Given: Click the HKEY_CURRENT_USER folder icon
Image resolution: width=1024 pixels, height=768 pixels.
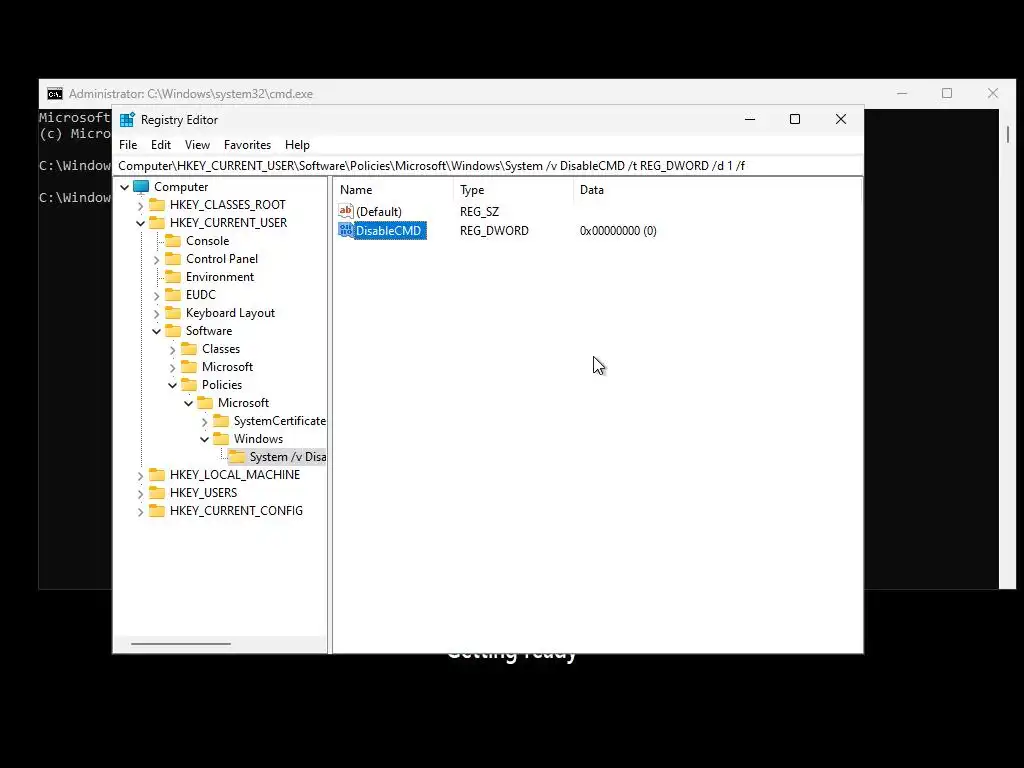Looking at the screenshot, I should 157,223.
